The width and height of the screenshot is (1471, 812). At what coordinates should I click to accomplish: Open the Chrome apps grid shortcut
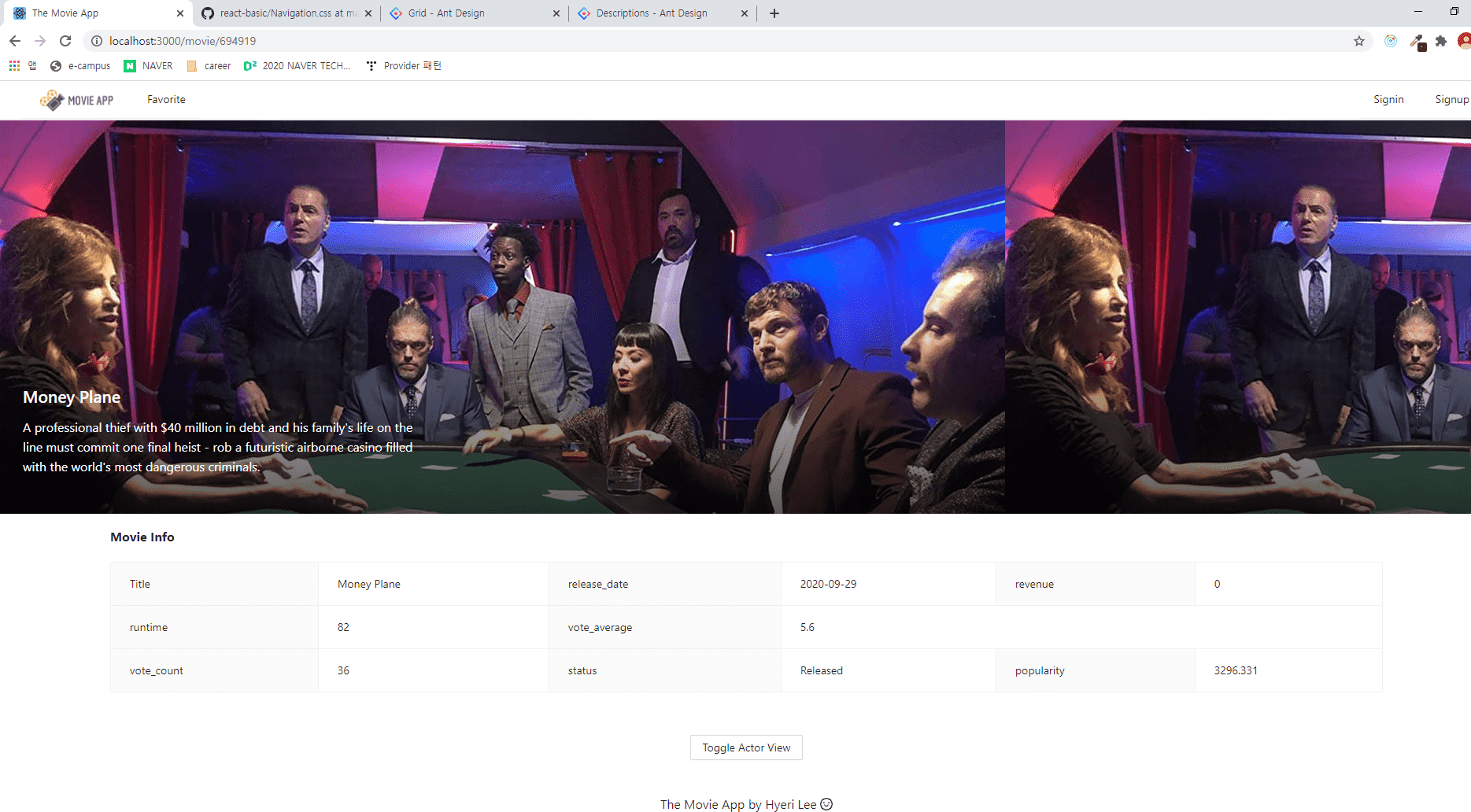click(14, 66)
